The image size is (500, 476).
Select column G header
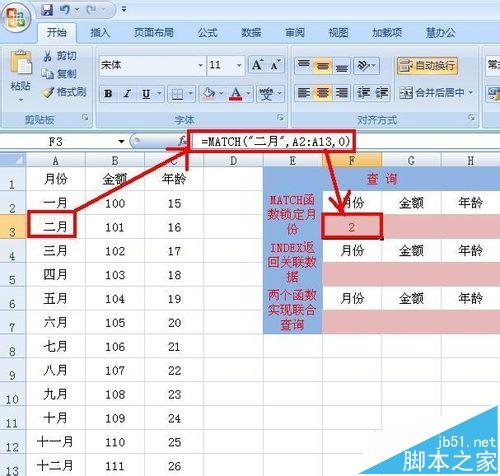tap(411, 161)
